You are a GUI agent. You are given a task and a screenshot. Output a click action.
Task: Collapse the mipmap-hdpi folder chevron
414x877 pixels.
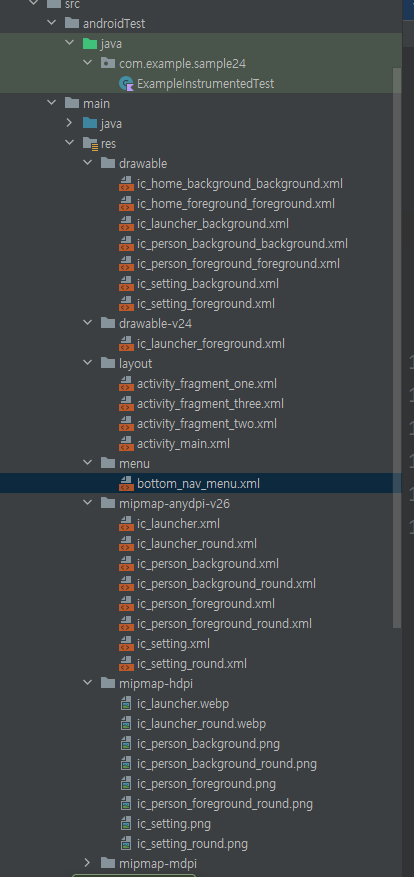pyautogui.click(x=87, y=683)
